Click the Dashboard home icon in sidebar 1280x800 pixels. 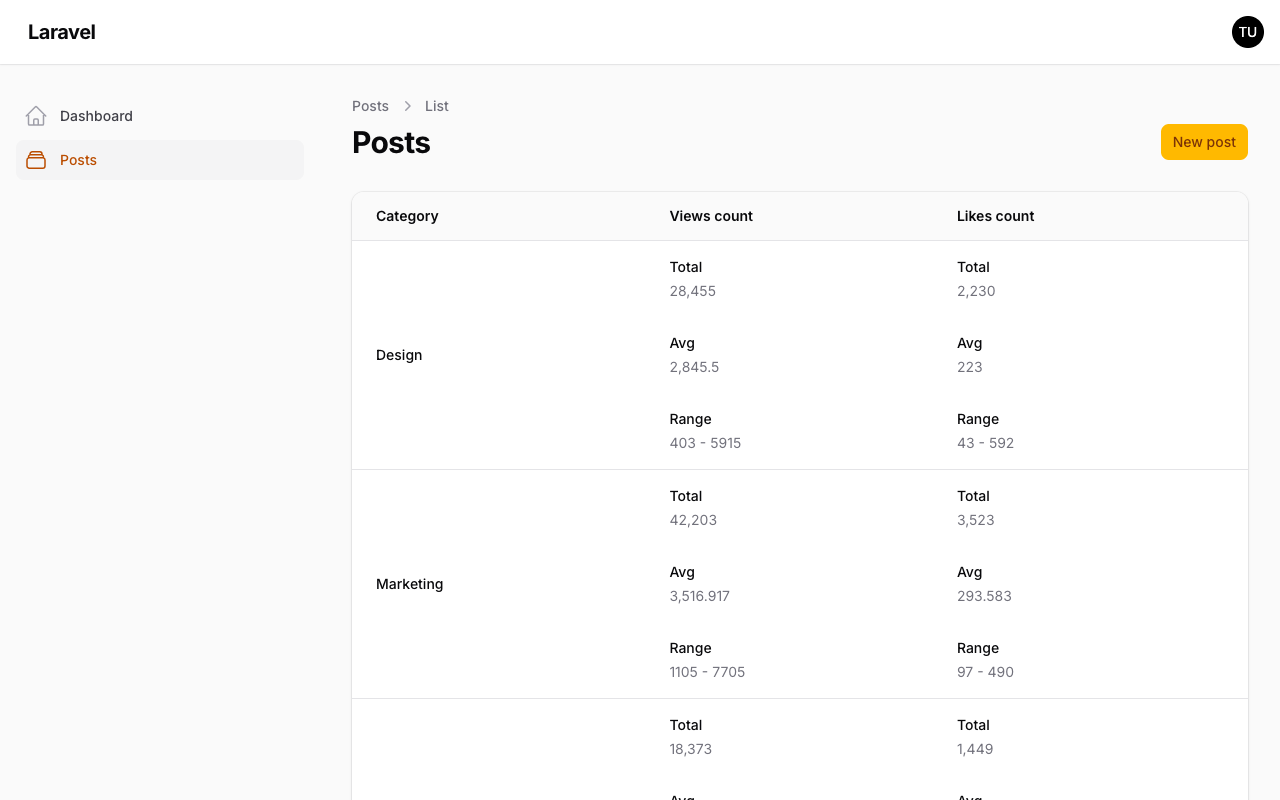point(36,116)
